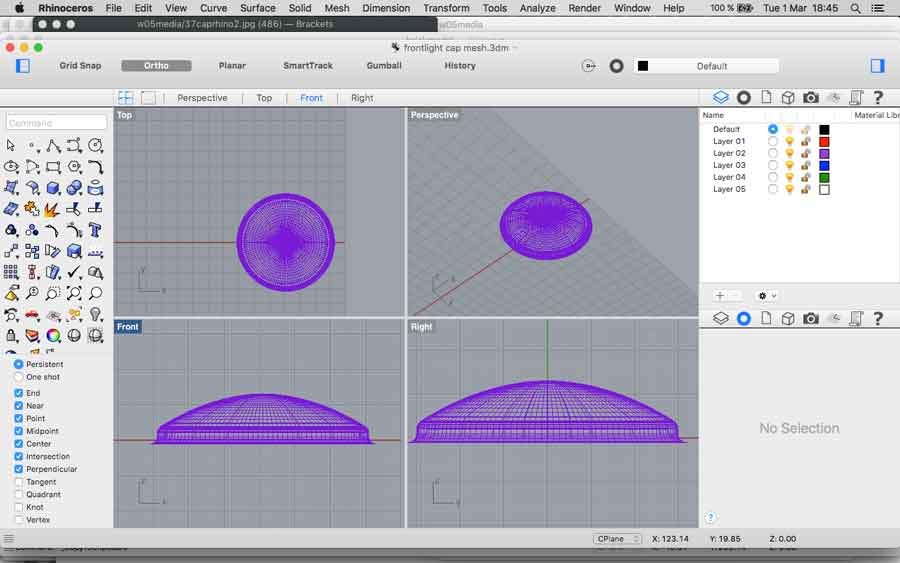Click the History button
900x563 pixels.
click(x=460, y=66)
